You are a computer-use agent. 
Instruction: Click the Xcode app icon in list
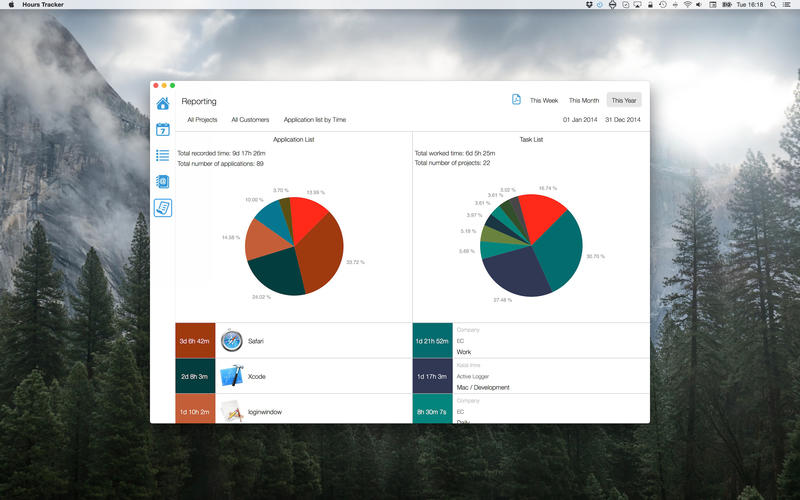click(232, 376)
